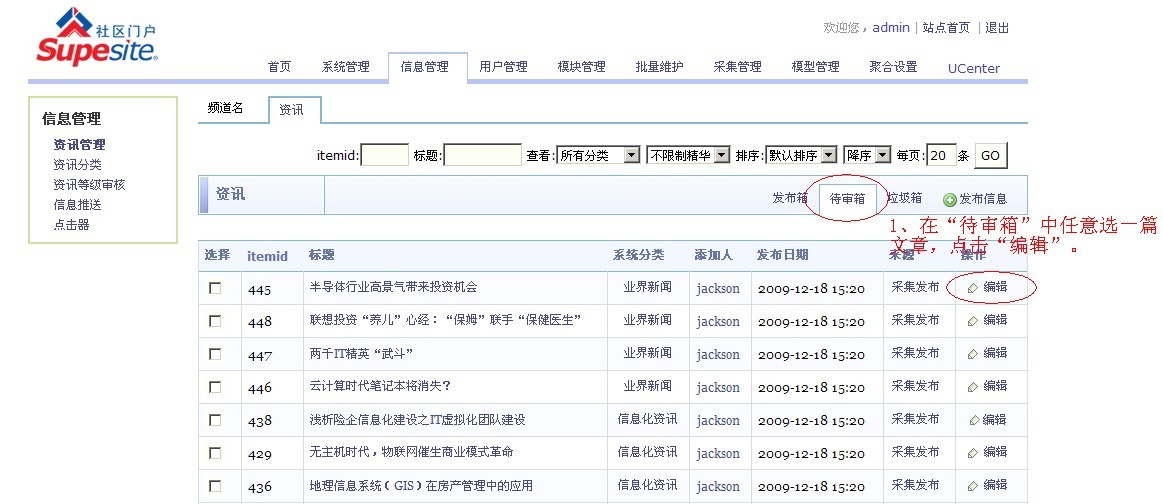Select checkbox for item 447 row

[x=215, y=354]
